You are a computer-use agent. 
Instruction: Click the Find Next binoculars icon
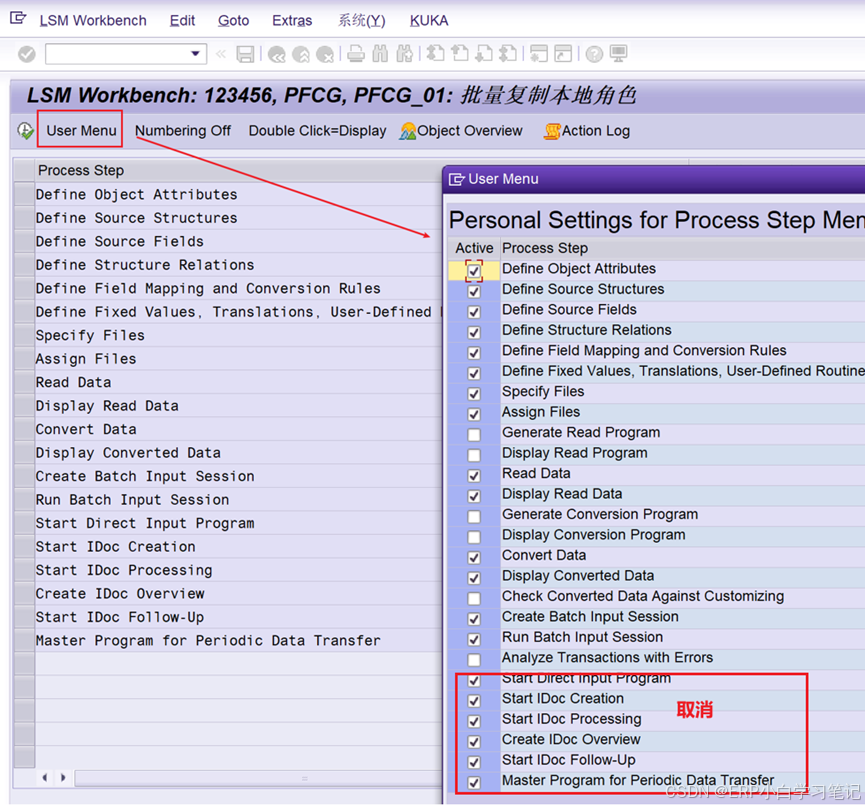click(x=404, y=54)
